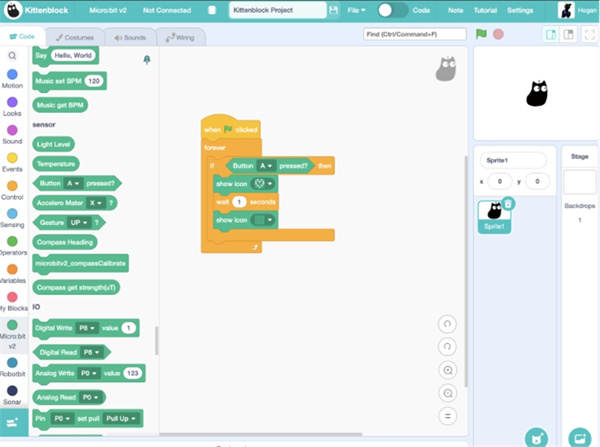Open the Tutorial link
Viewport: 600px width, 447px height.
coord(486,10)
